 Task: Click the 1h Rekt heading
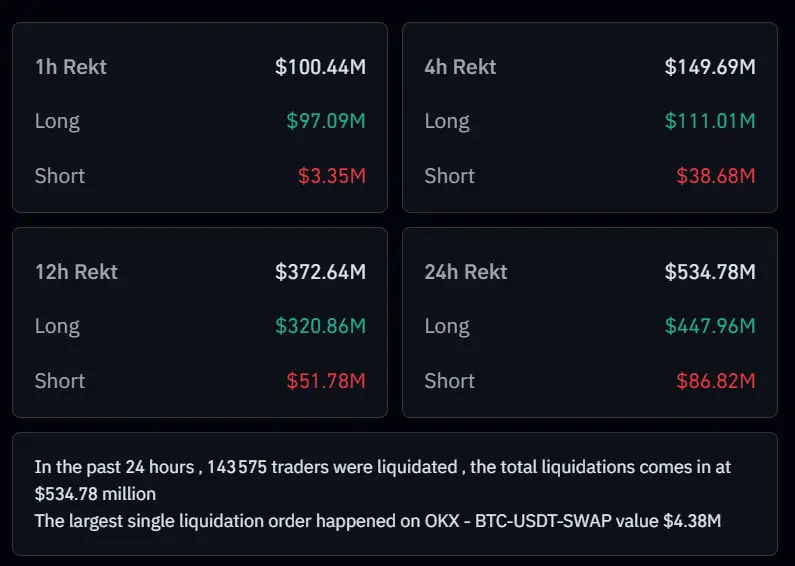pyautogui.click(x=70, y=67)
